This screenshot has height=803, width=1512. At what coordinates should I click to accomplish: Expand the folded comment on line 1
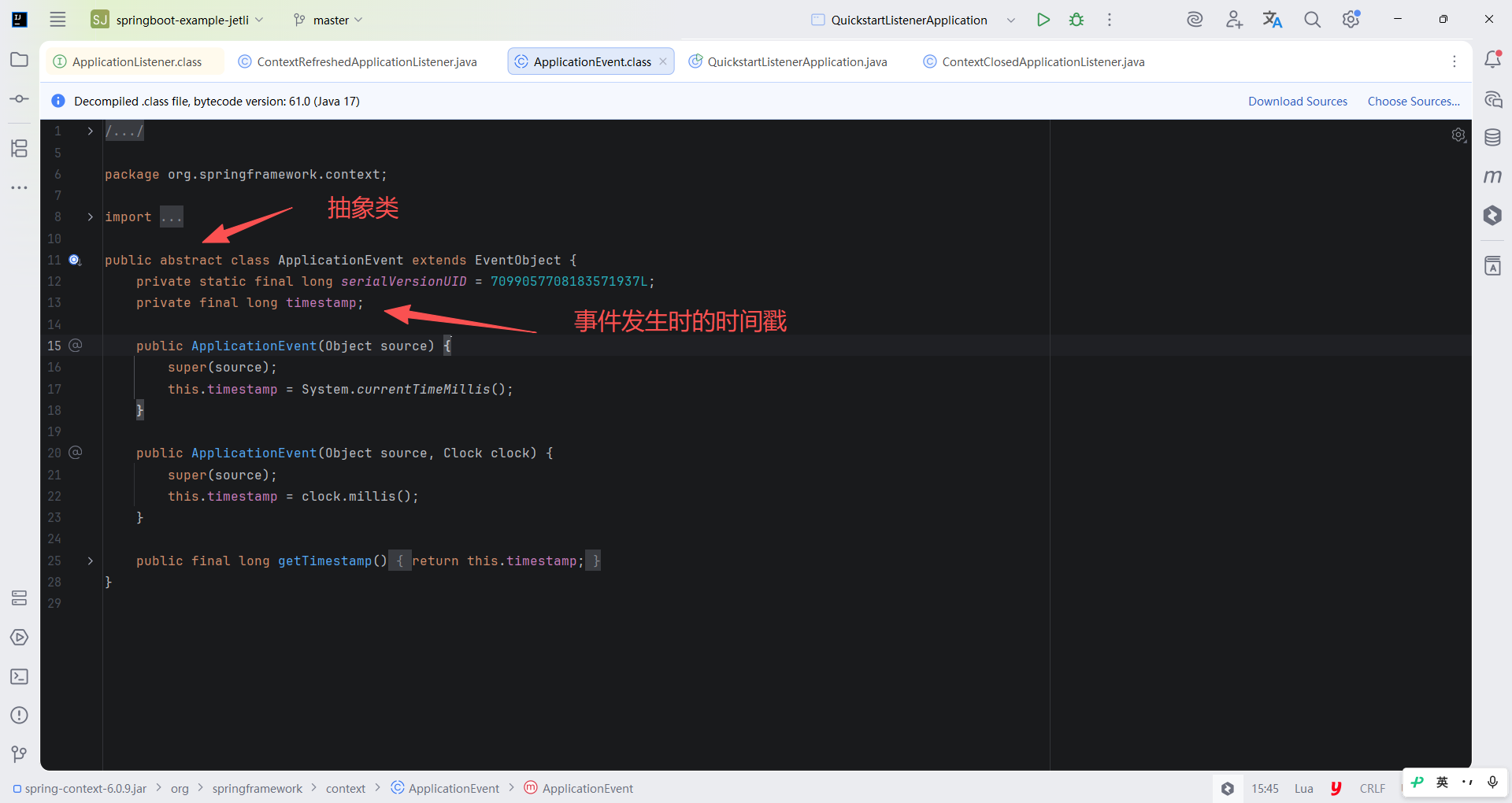[91, 131]
